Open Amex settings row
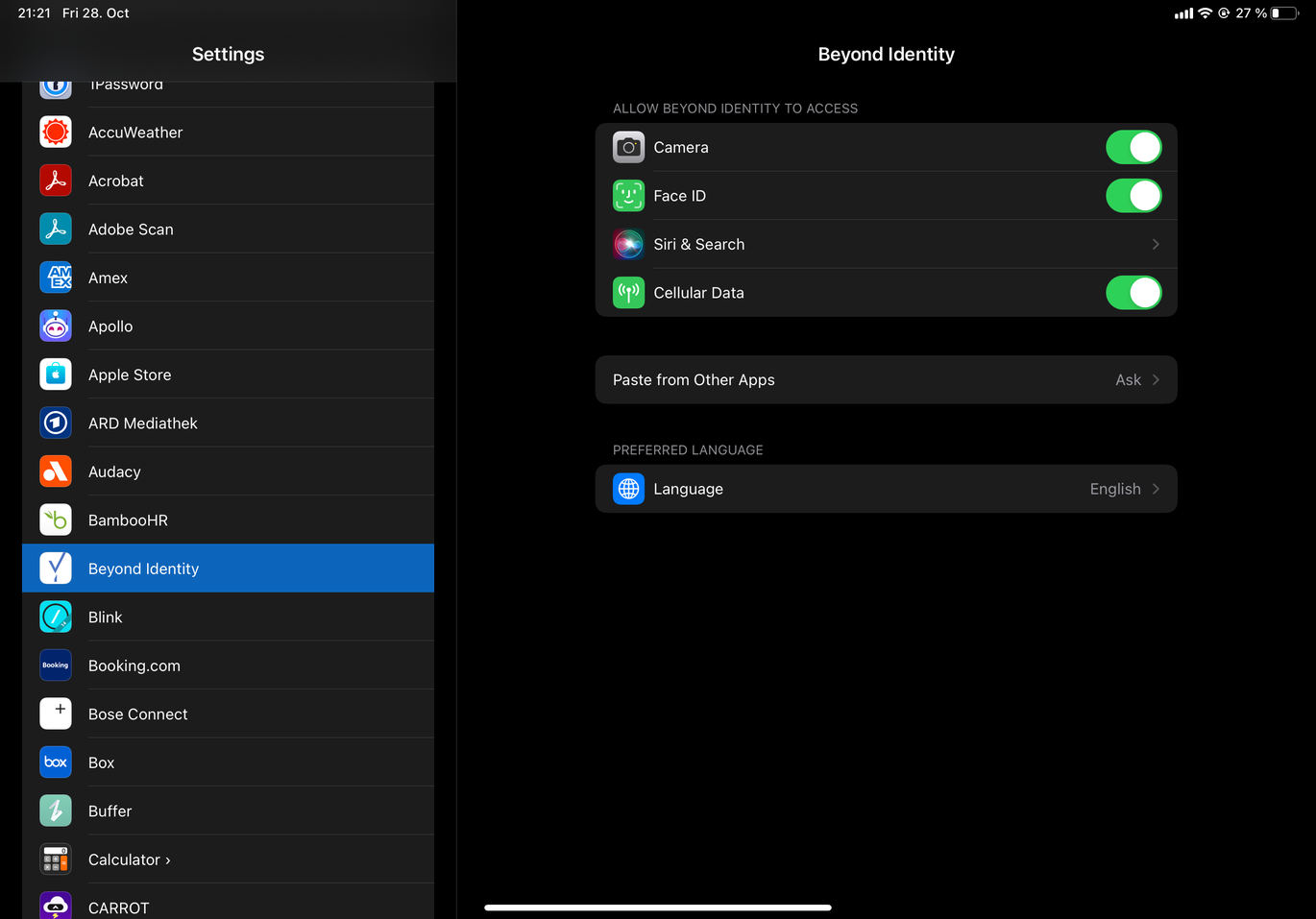Screen dimensions: 1316x919 pyautogui.click(x=109, y=278)
